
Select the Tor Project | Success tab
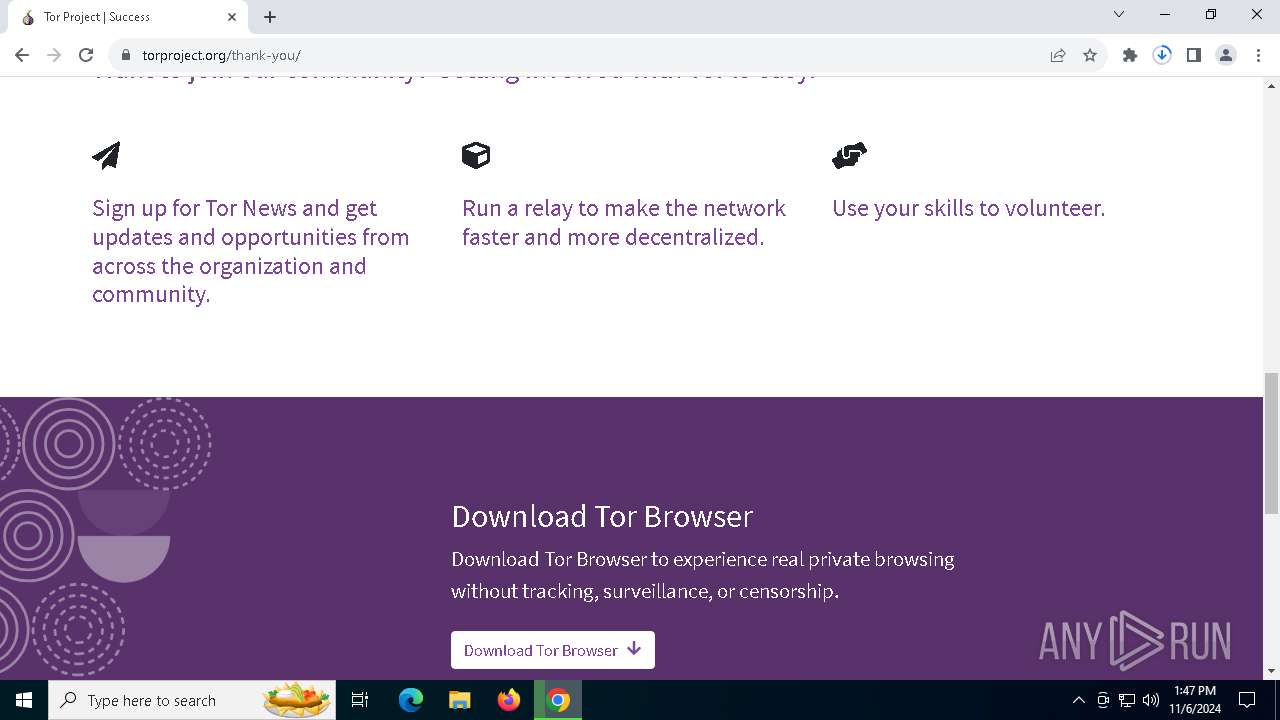pyautogui.click(x=128, y=17)
